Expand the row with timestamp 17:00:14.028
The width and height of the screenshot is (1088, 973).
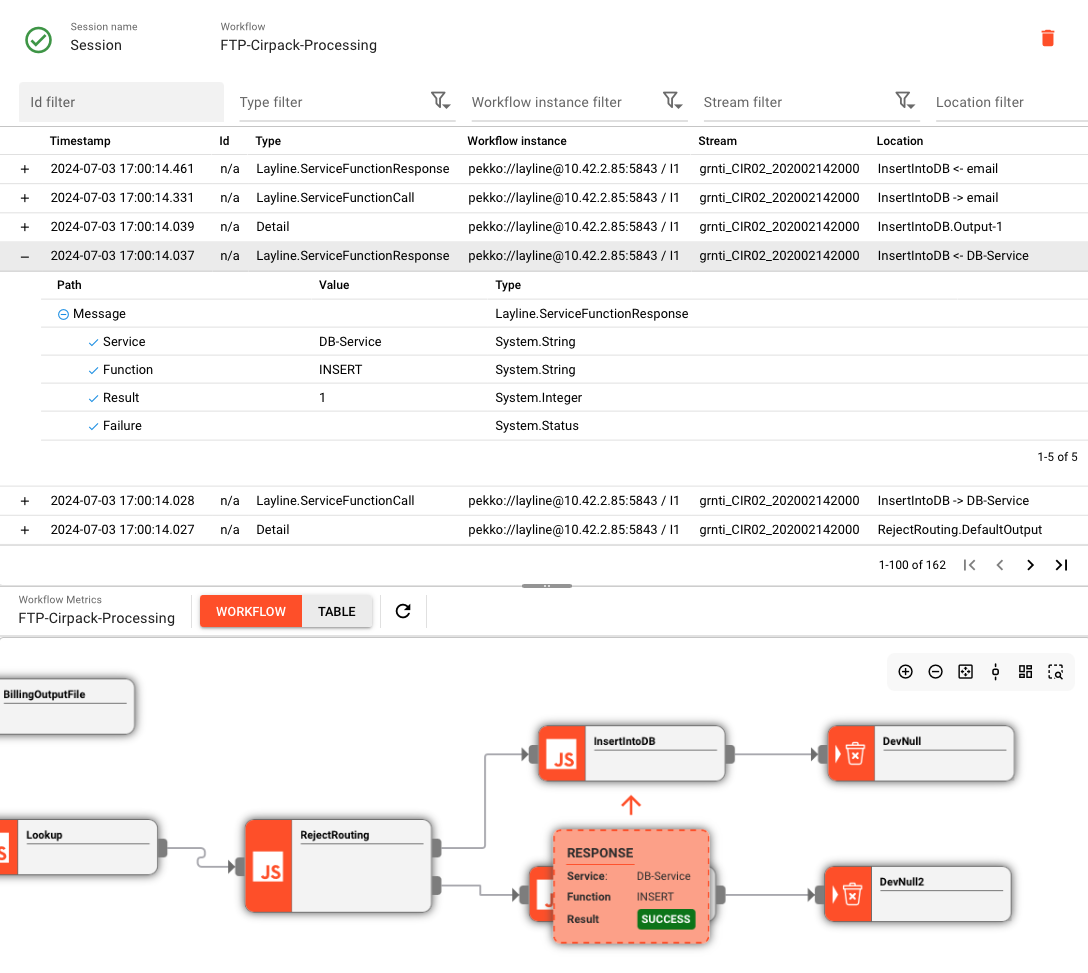(x=25, y=501)
